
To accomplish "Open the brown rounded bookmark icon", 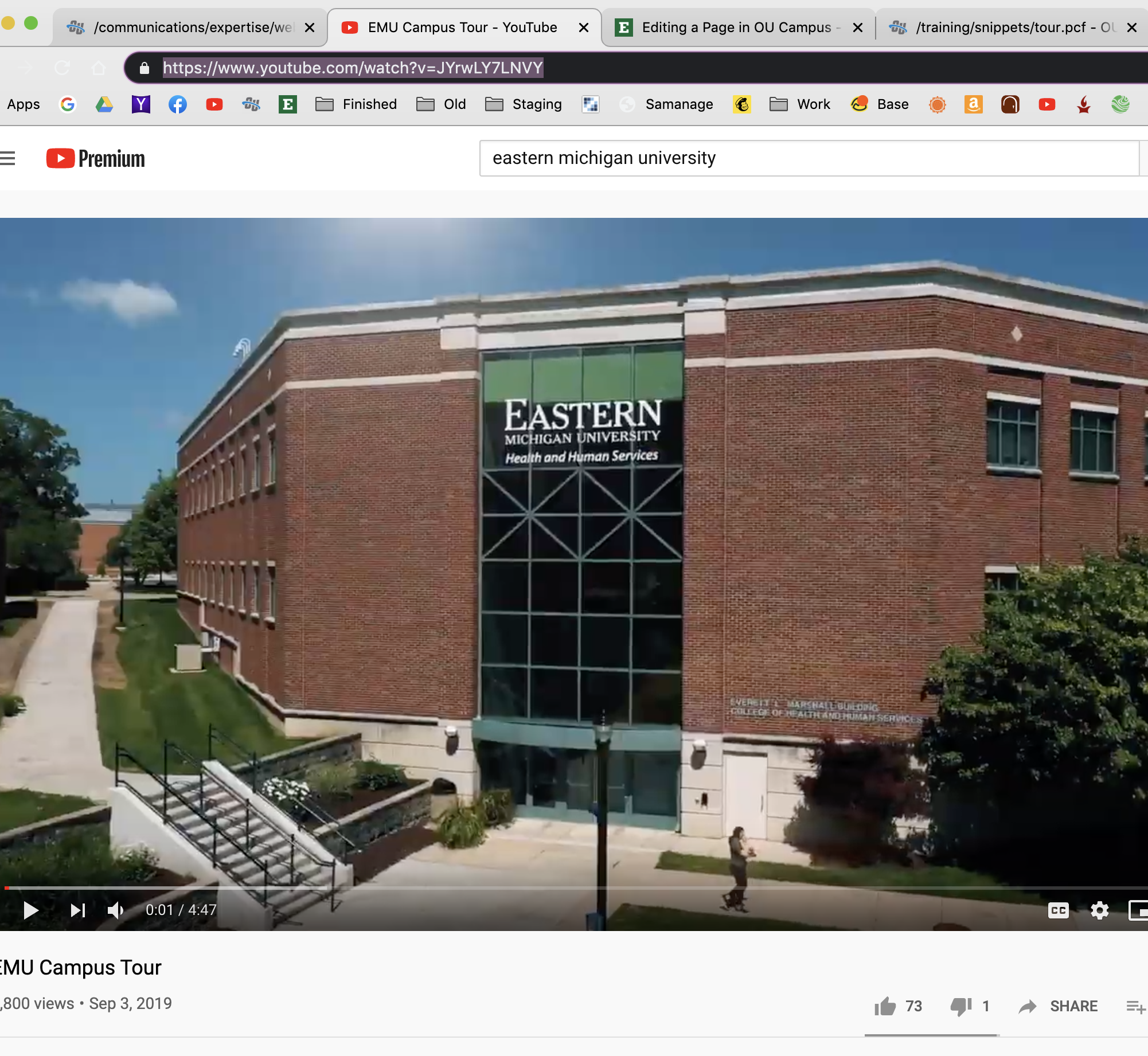I will (x=1010, y=104).
